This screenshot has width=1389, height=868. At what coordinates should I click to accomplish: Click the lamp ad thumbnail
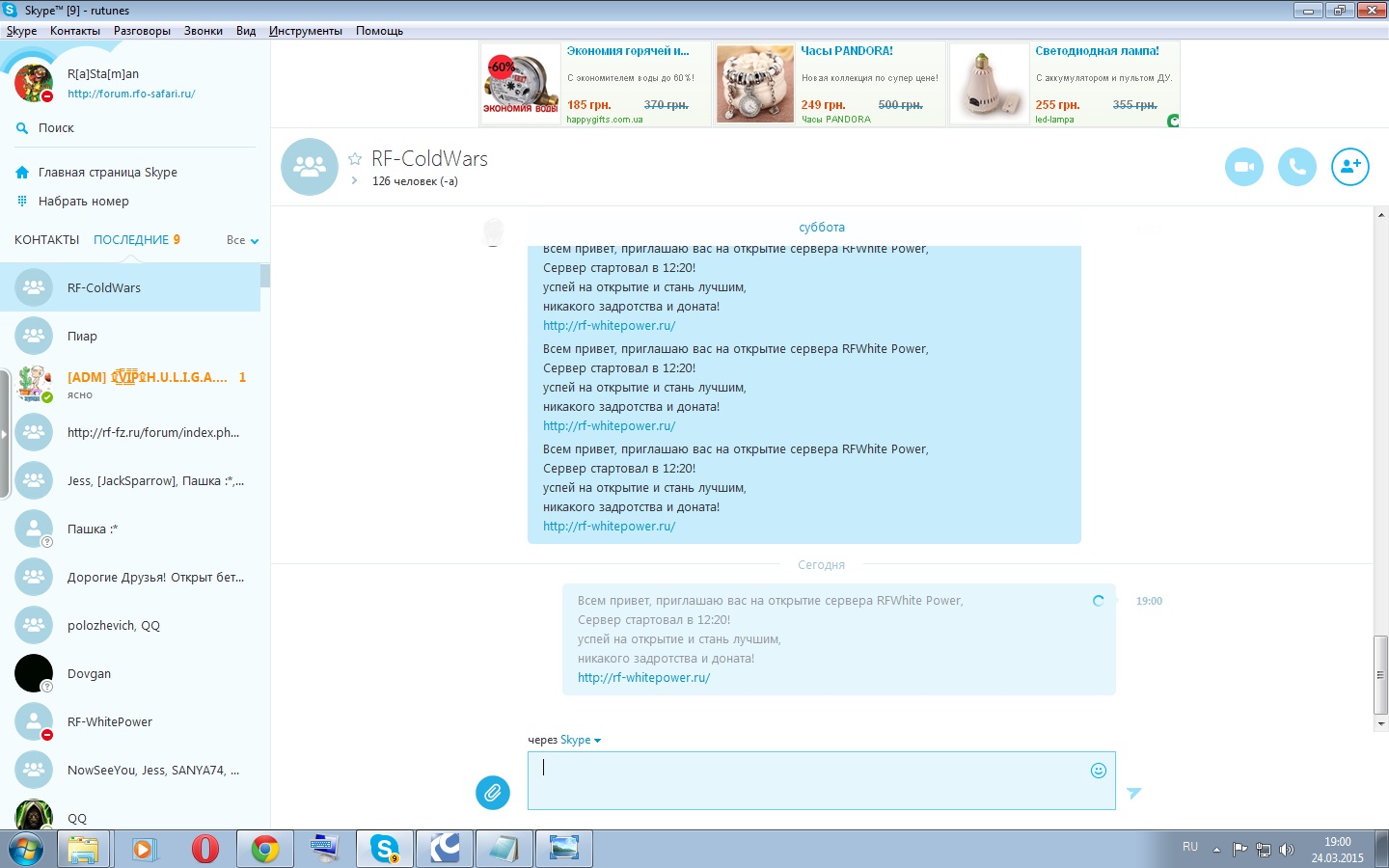tap(990, 84)
